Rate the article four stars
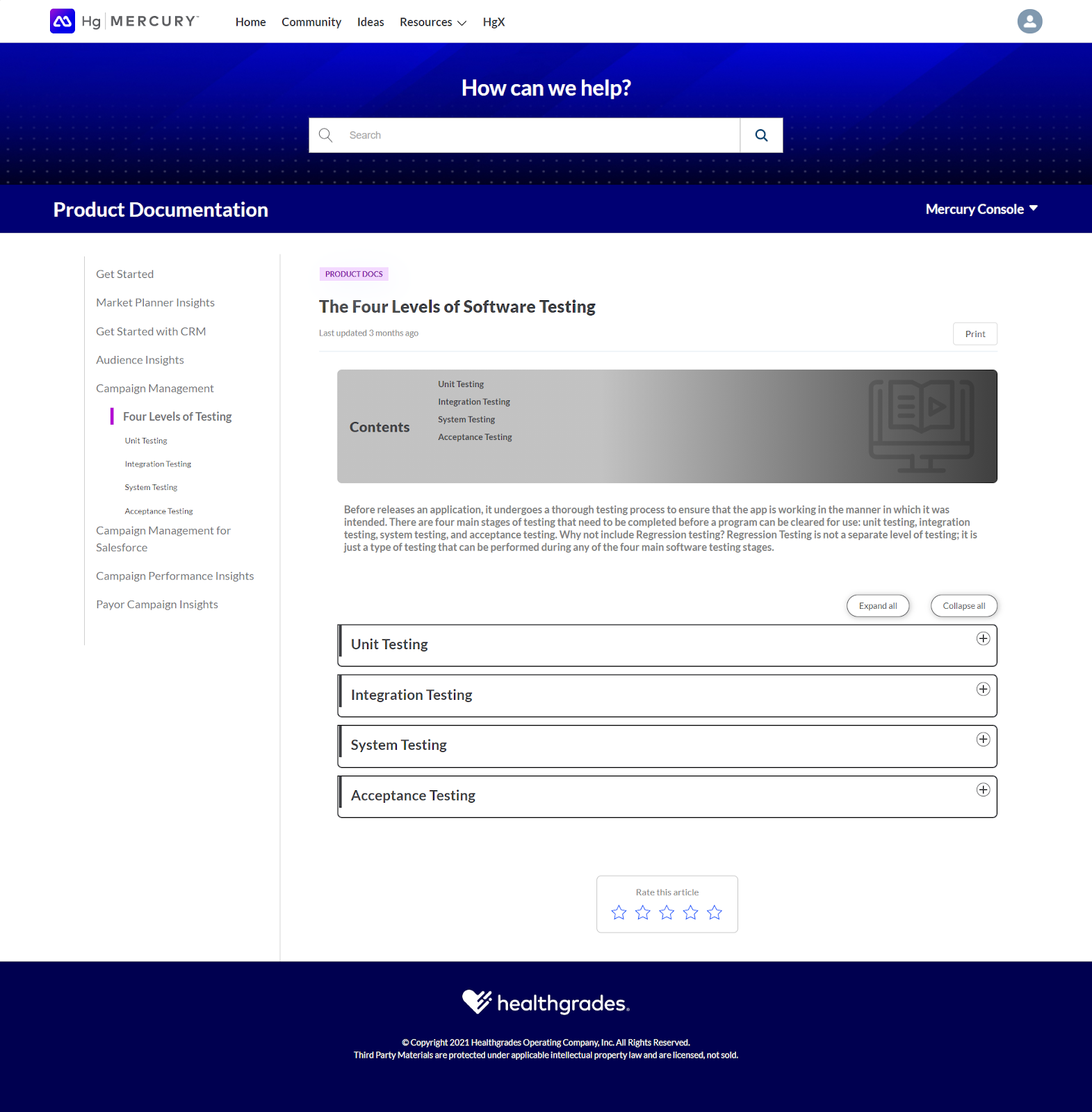 point(690,913)
